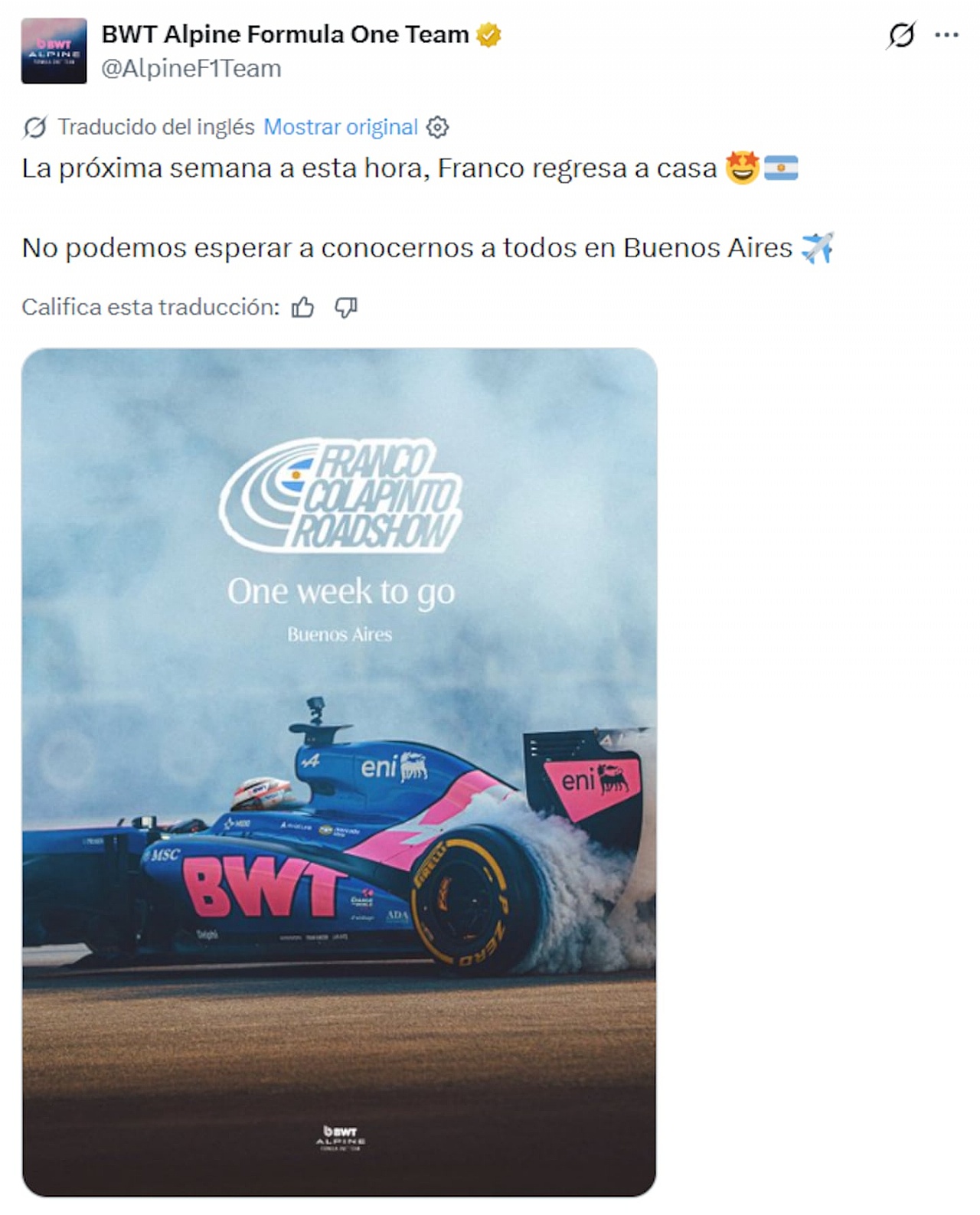The width and height of the screenshot is (980, 1215).
Task: Open translation settings gear icon
Action: (x=437, y=127)
